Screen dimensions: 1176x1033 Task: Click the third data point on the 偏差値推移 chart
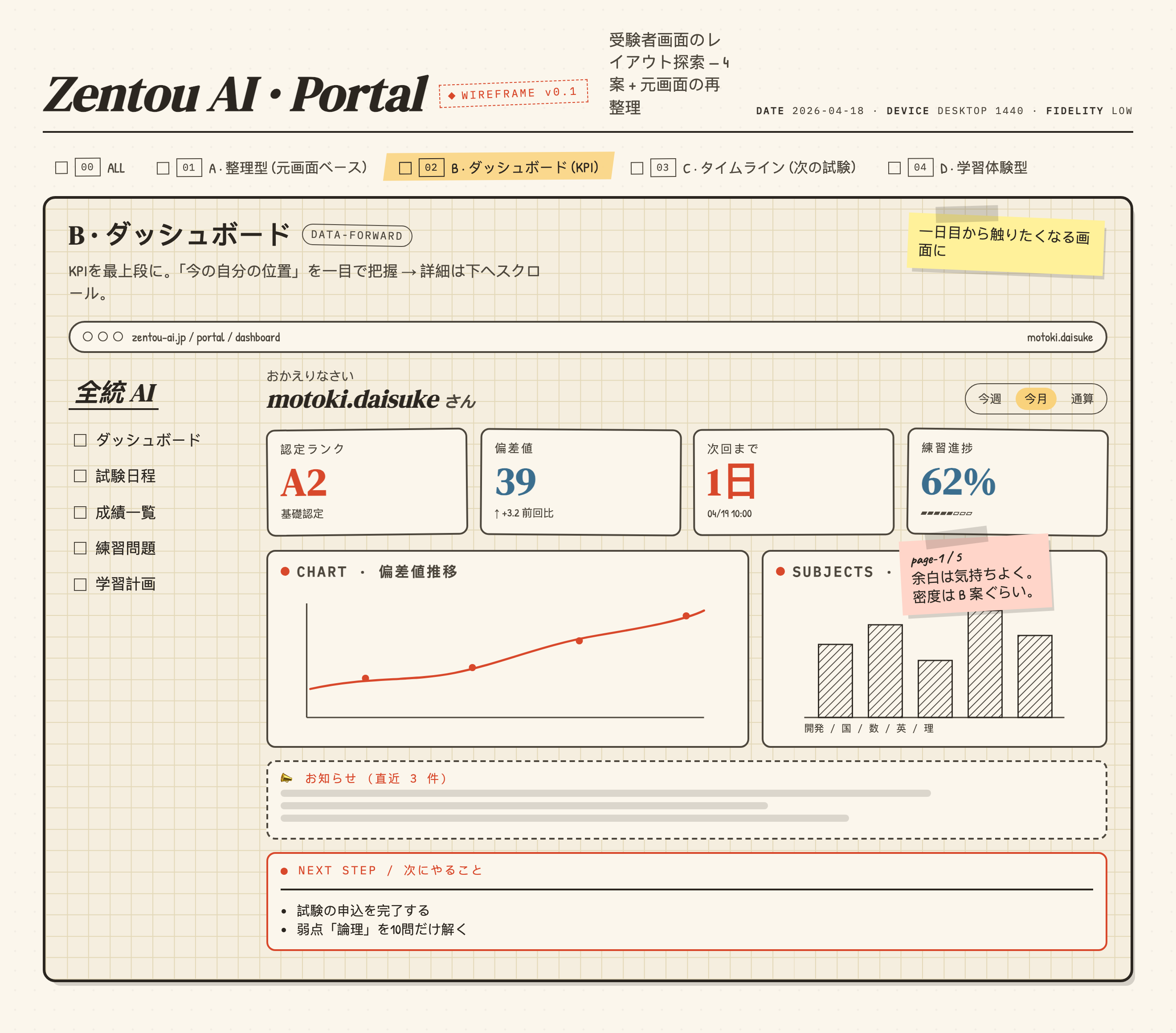[x=580, y=640]
